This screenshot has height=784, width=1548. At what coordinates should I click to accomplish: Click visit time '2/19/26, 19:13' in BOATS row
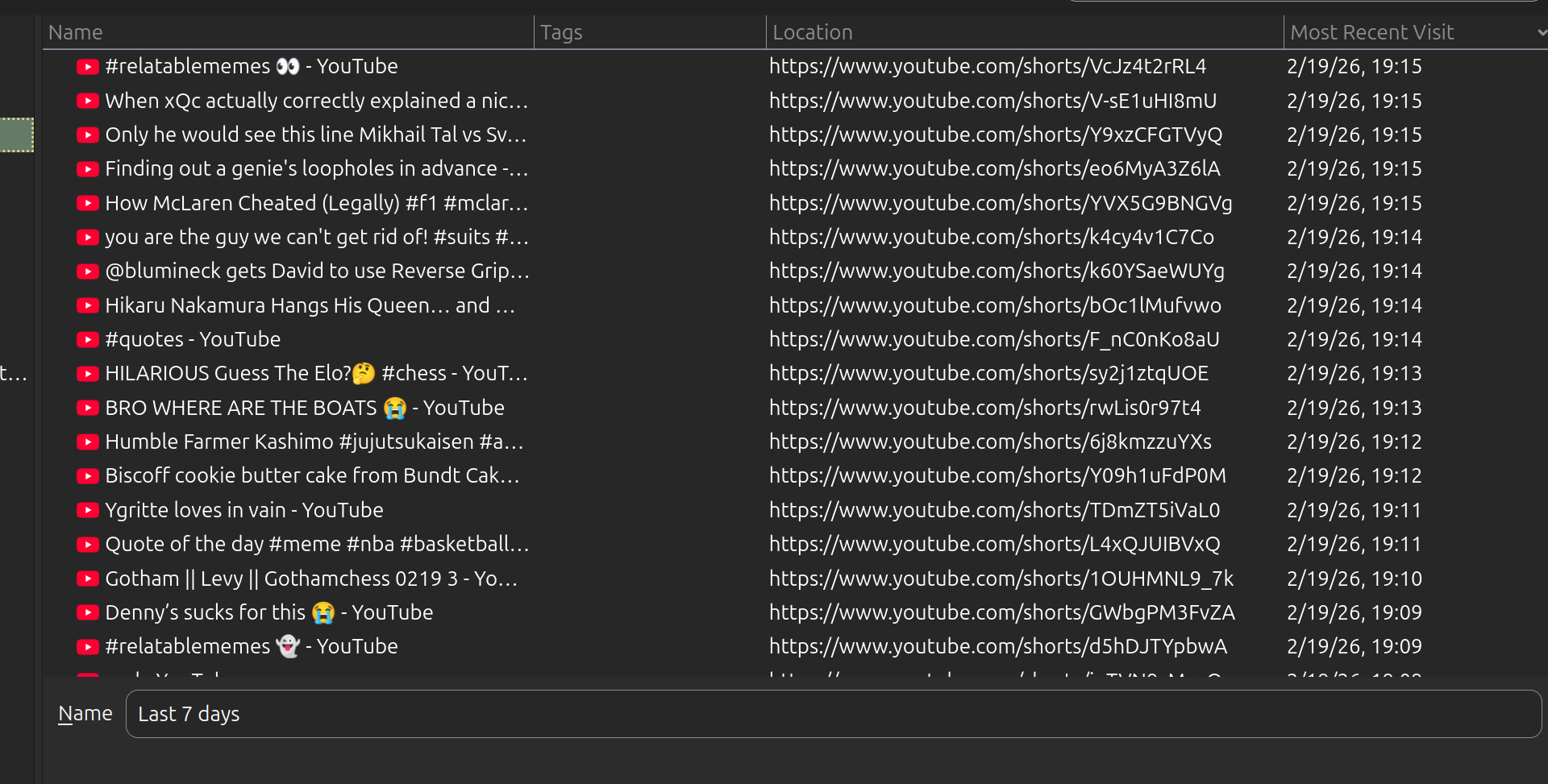(x=1354, y=408)
